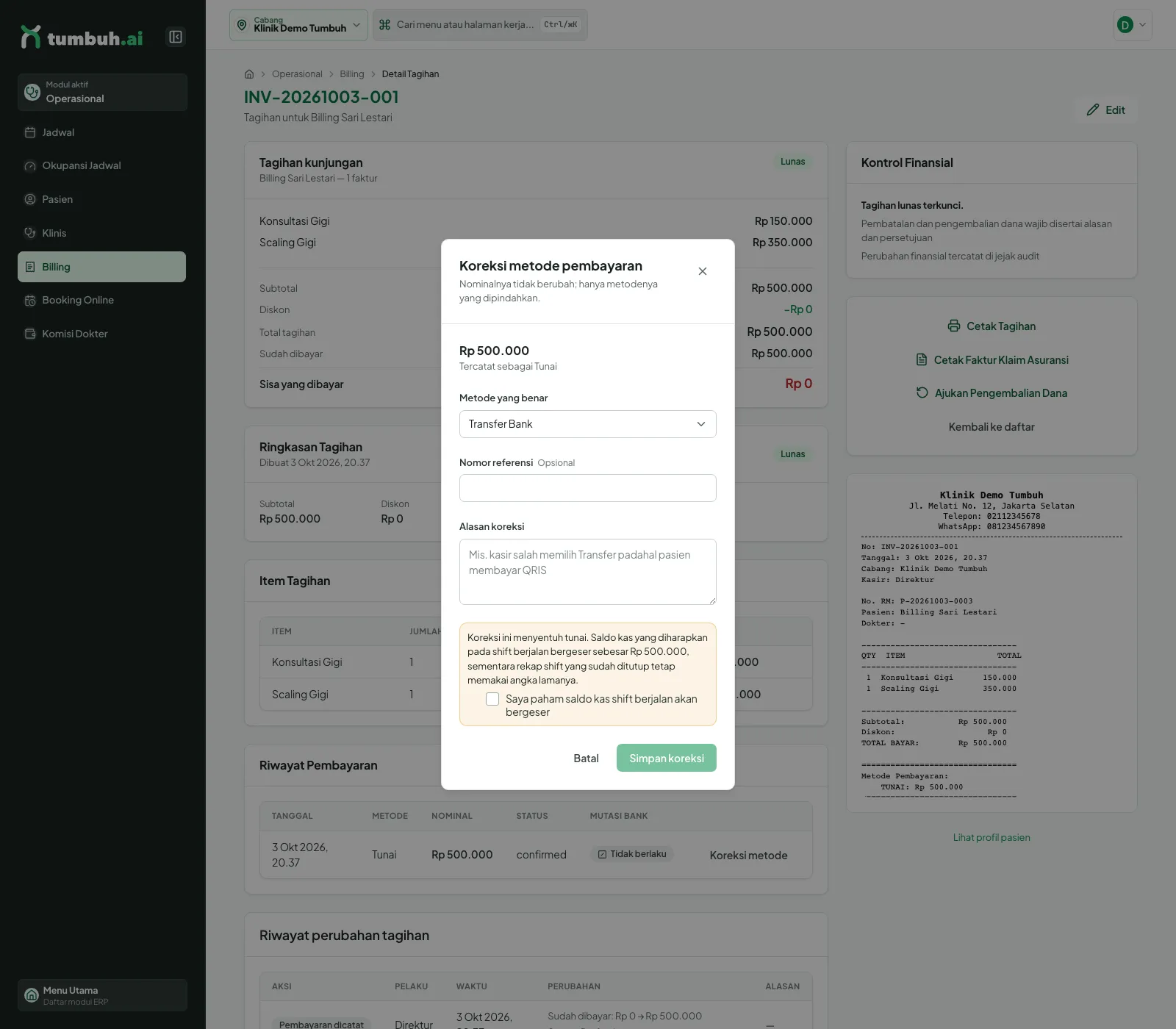Expand the Cabang Klinik Demo Tumbuh selector
Screen dimensions: 1176x1029
pos(298,25)
